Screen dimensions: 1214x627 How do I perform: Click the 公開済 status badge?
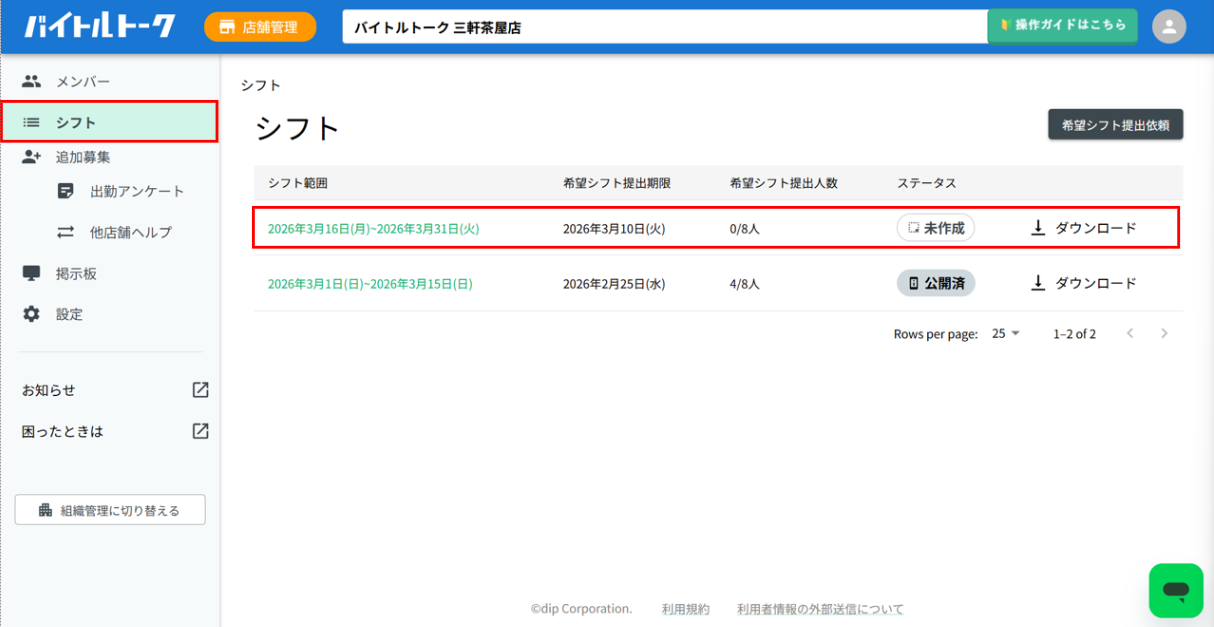pos(936,283)
